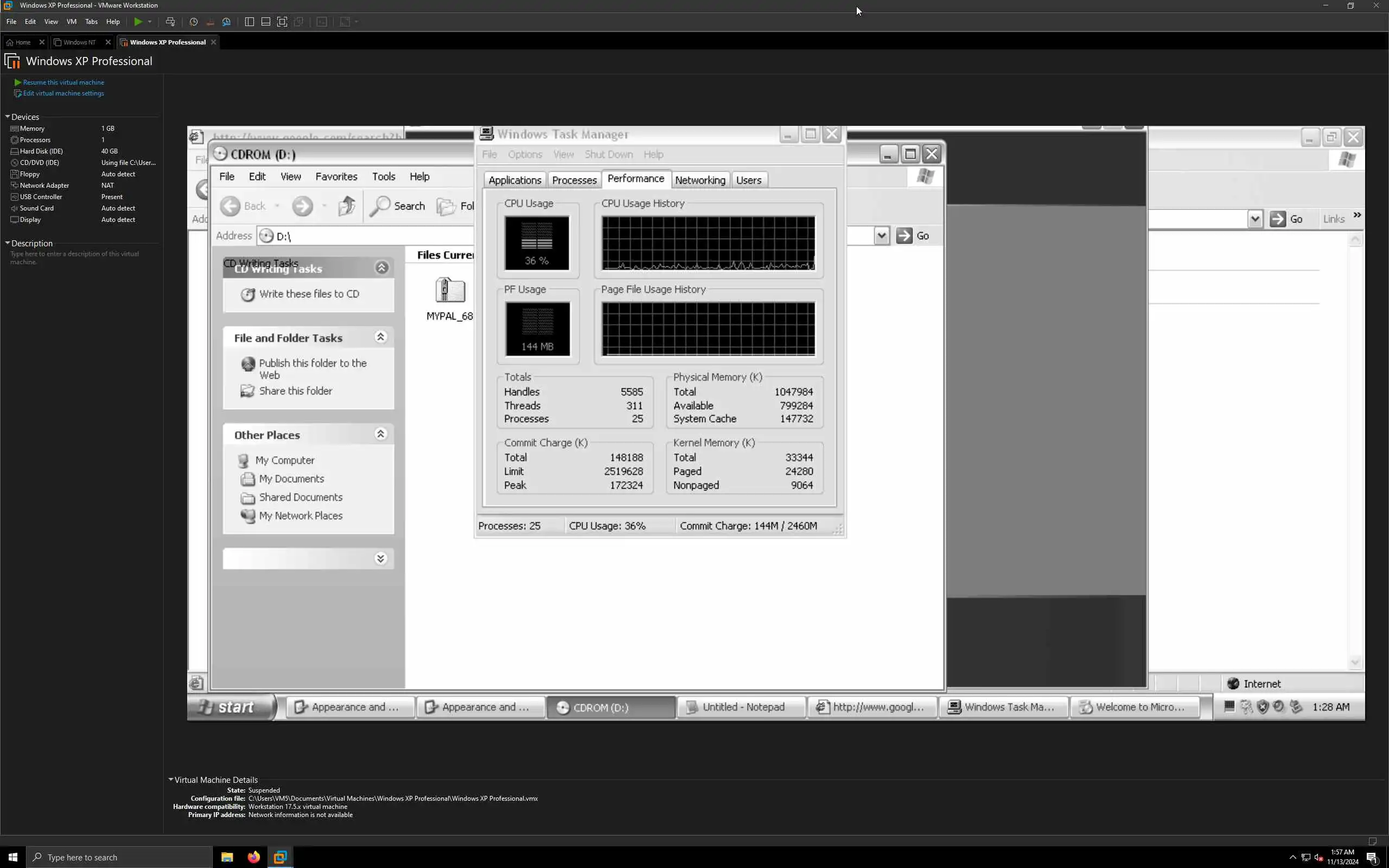
Task: Click the green Power On play button
Action: [138, 22]
